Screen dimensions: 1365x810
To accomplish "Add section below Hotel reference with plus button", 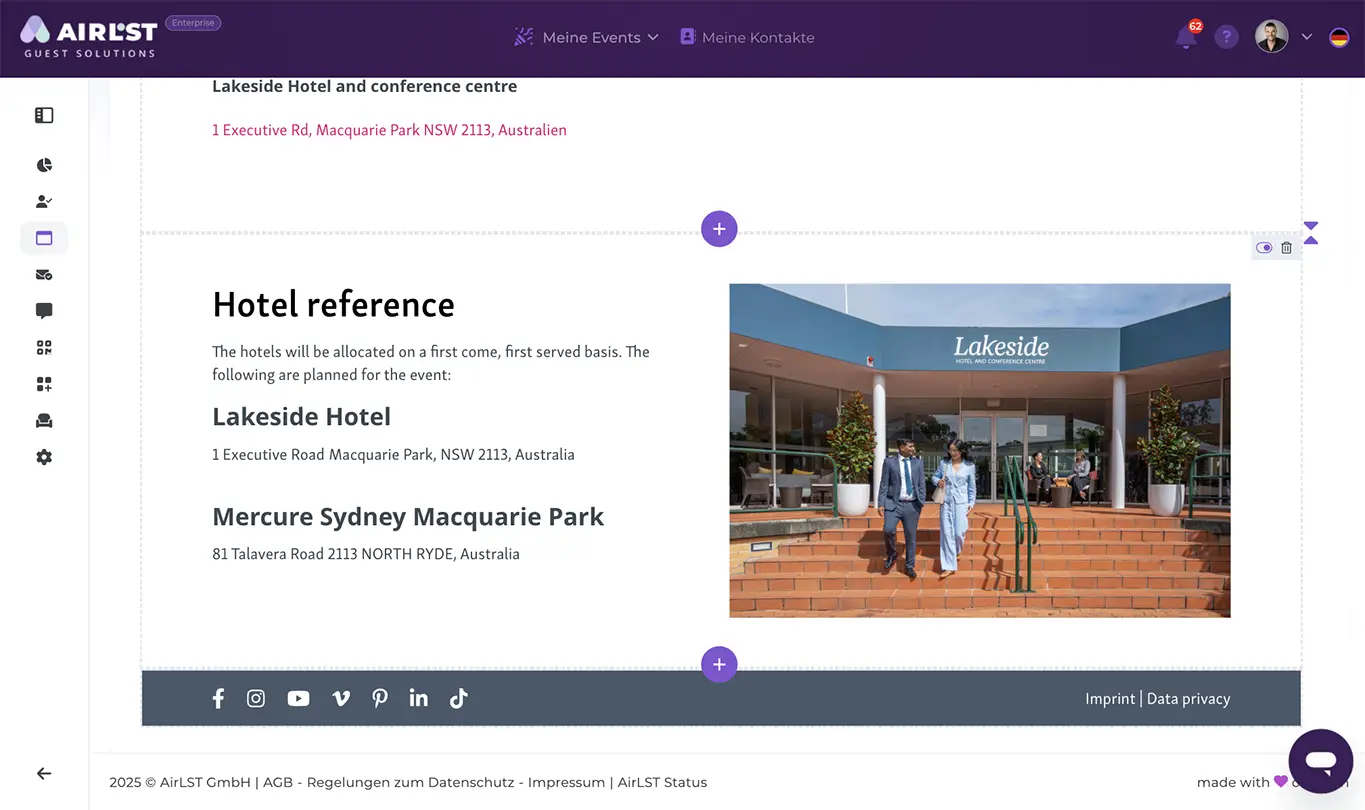I will [x=719, y=664].
